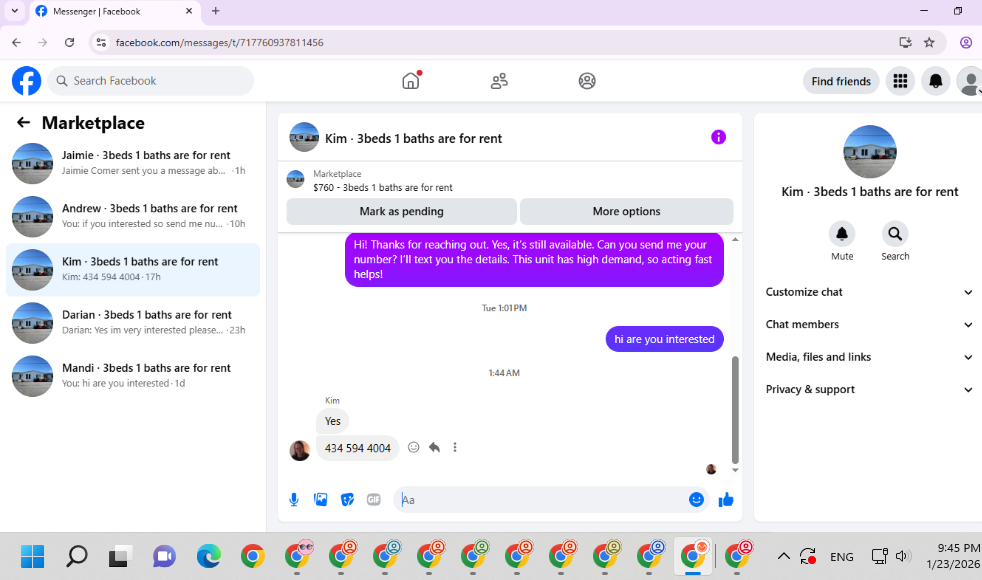Open Andrew's 3beds rental conversation
The image size is (982, 580).
pos(133,216)
